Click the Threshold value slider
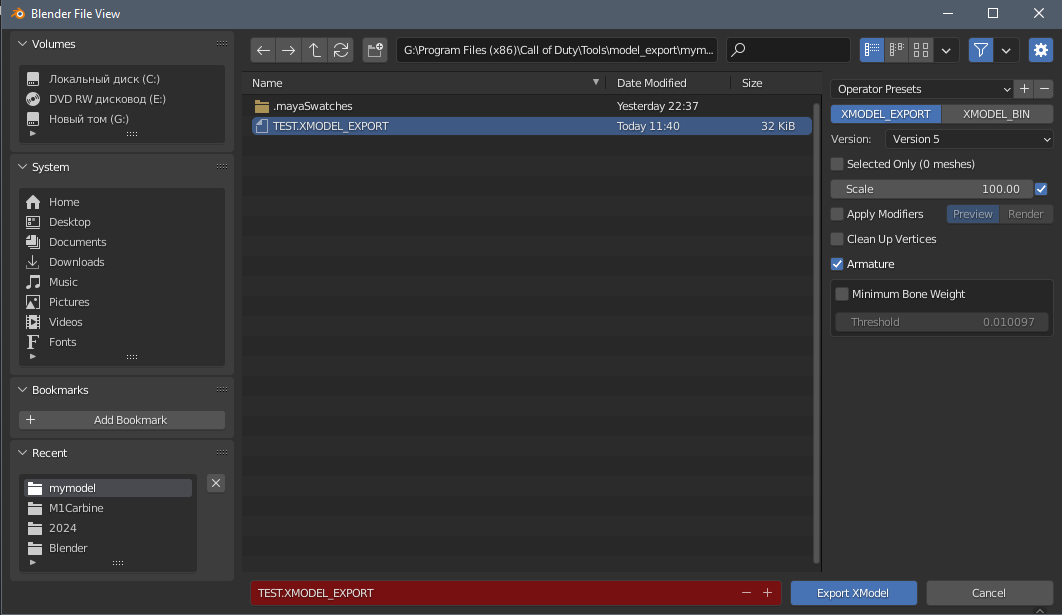The width and height of the screenshot is (1062, 615). tap(941, 322)
